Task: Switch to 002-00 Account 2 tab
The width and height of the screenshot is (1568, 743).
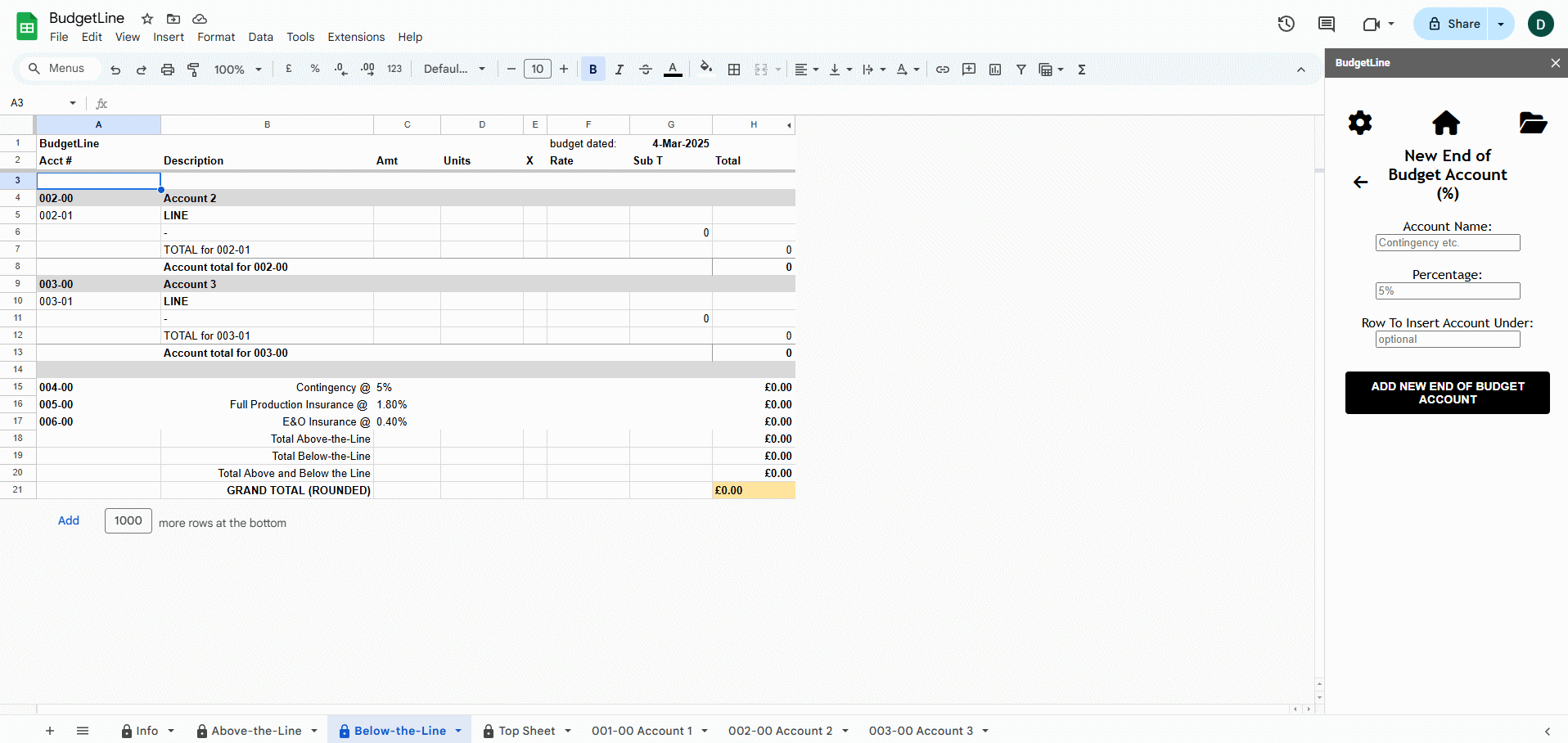Action: [780, 731]
